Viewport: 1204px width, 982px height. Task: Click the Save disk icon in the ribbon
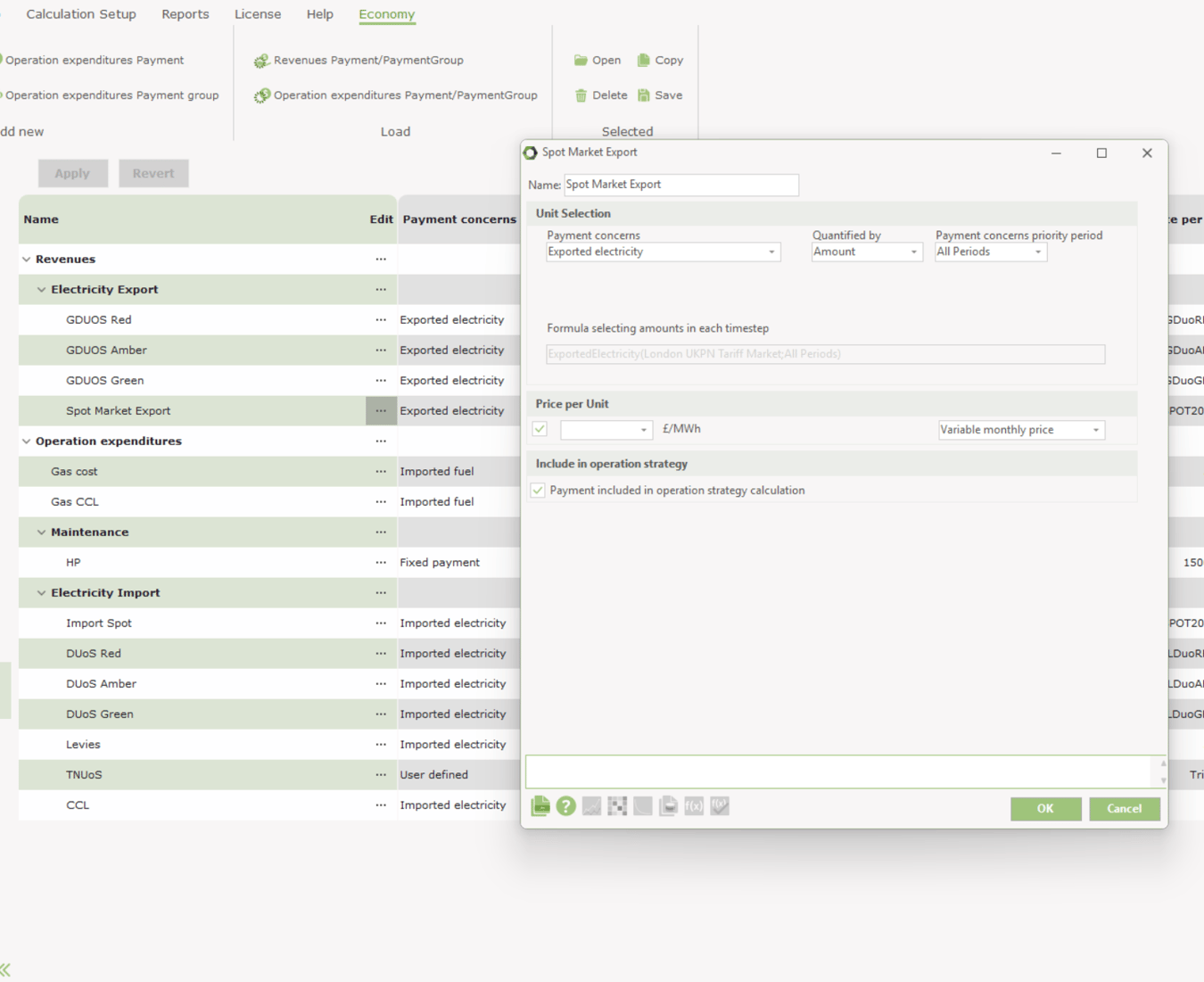(644, 95)
